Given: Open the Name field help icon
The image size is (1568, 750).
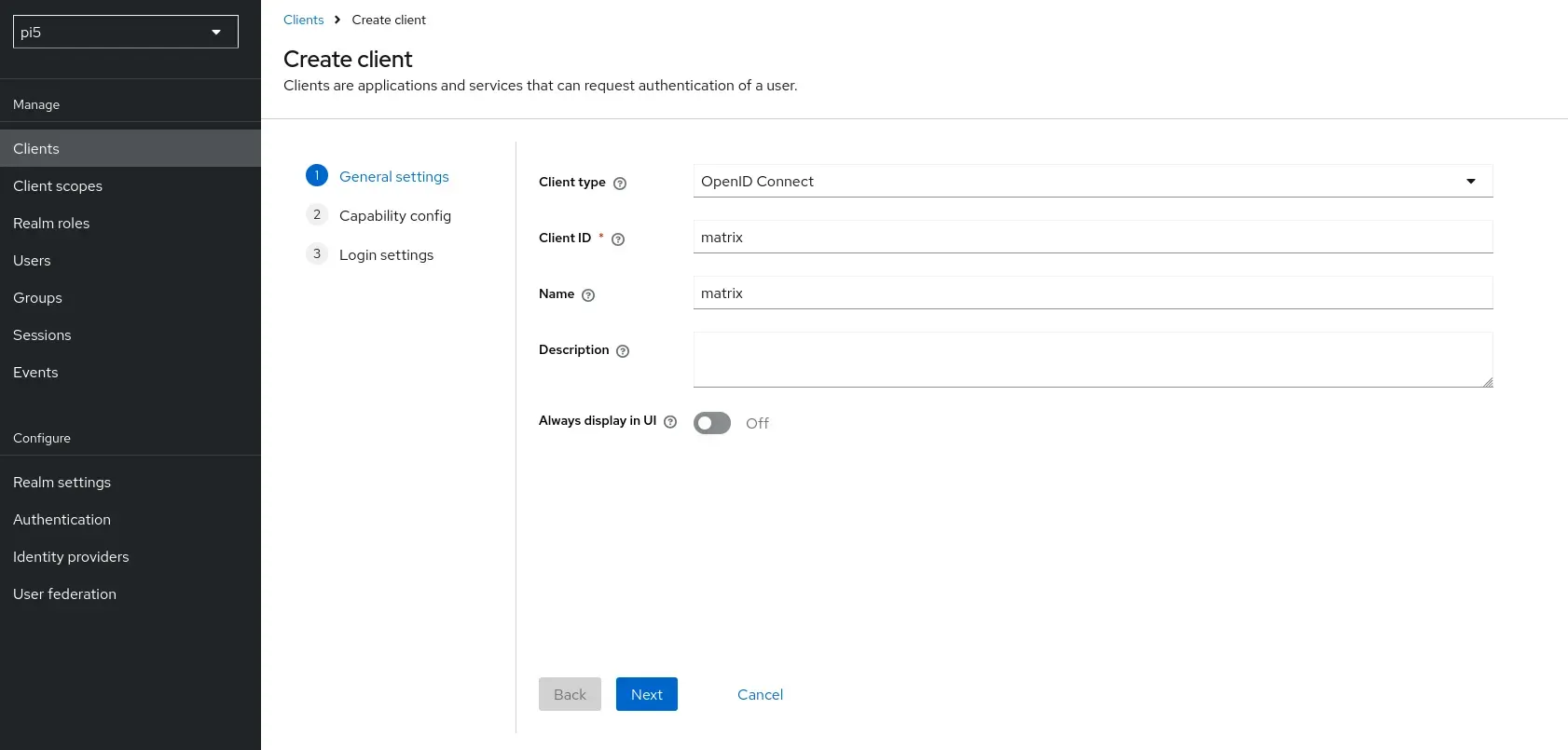Looking at the screenshot, I should tap(588, 295).
